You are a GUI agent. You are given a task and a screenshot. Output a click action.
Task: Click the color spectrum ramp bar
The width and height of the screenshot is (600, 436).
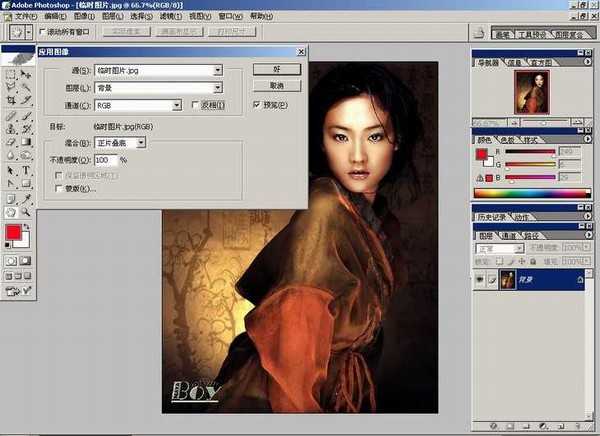[532, 193]
